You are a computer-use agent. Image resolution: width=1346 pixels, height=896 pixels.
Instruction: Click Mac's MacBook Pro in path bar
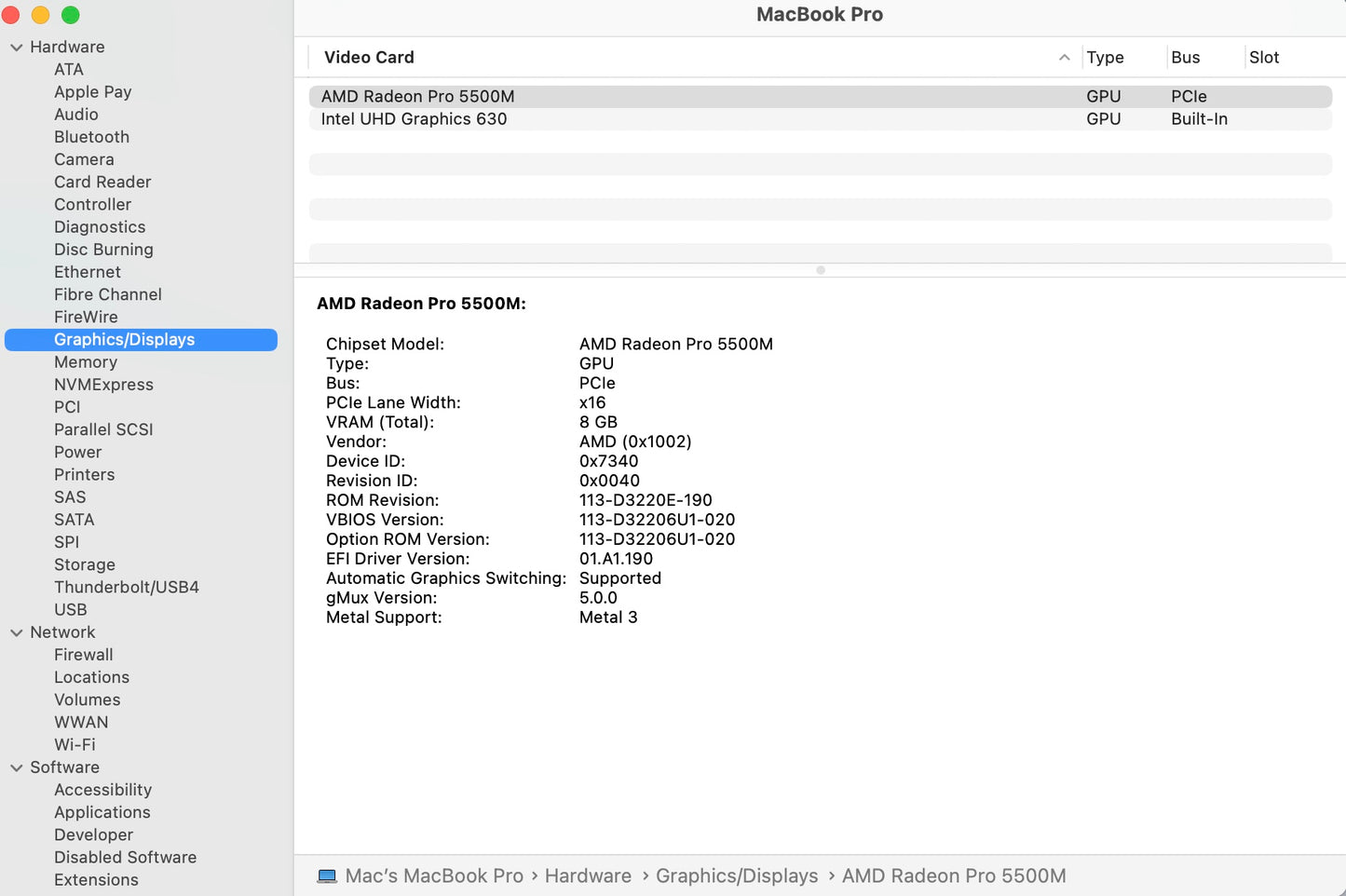pyautogui.click(x=434, y=876)
